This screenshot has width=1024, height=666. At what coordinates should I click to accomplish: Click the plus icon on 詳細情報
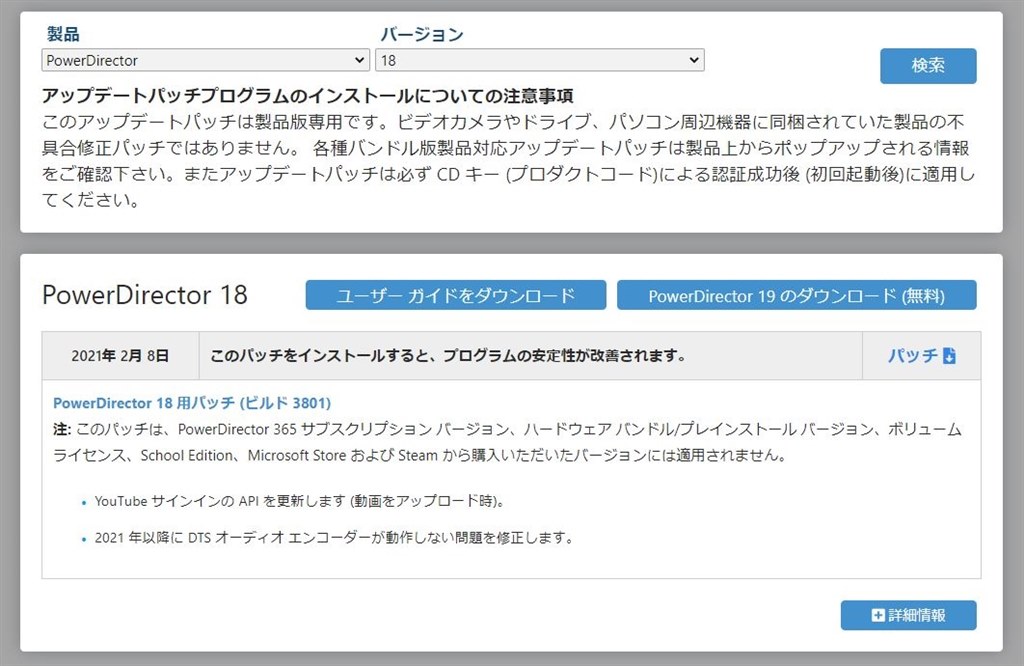(x=878, y=615)
